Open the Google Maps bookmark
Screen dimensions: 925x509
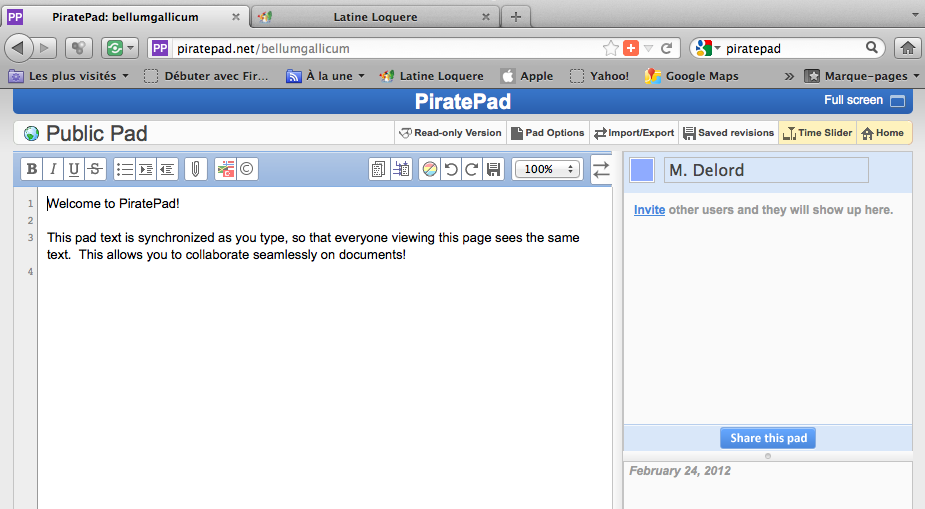(692, 76)
